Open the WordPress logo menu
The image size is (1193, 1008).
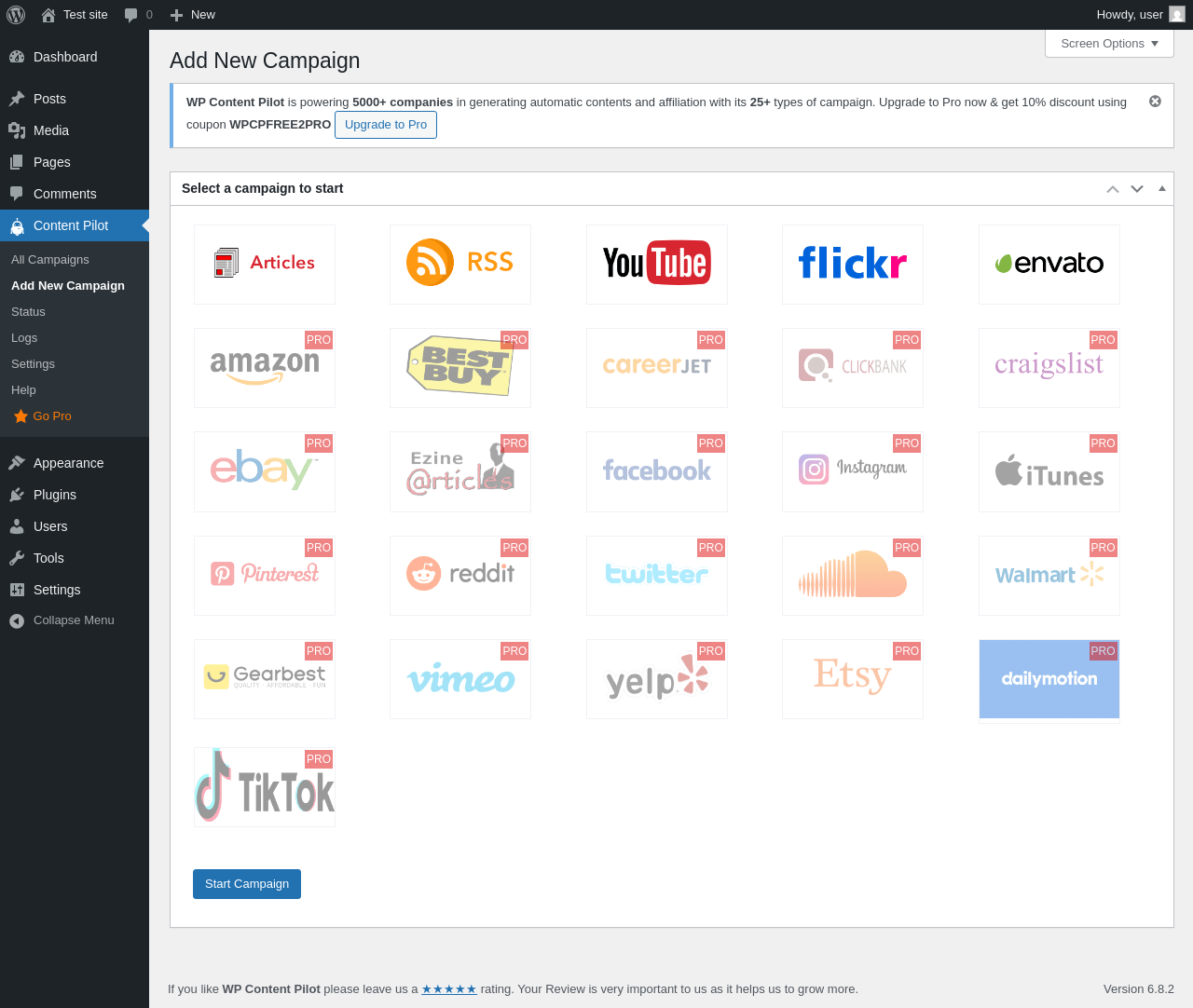16,15
